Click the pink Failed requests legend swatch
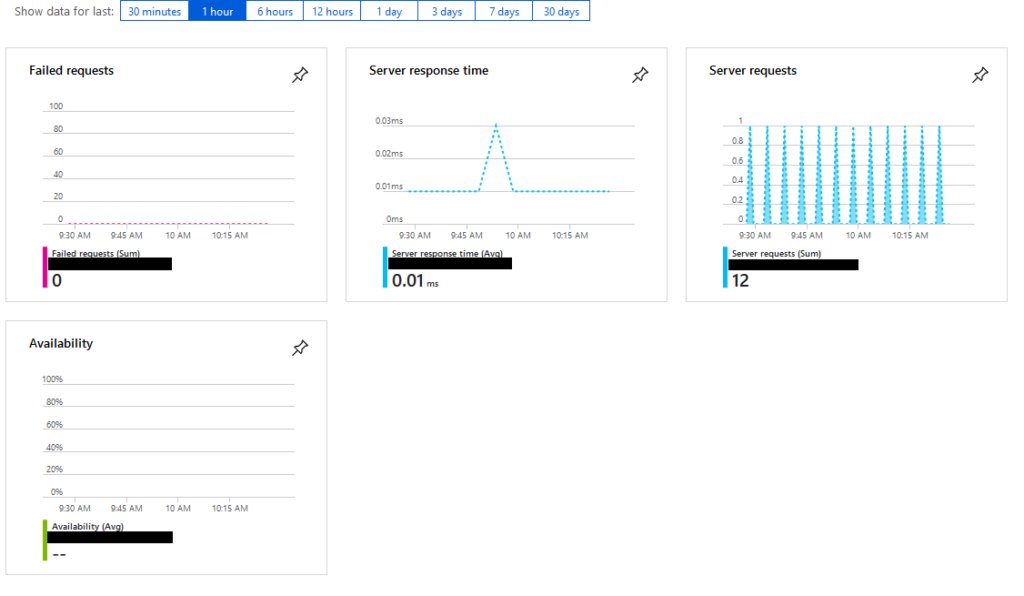This screenshot has width=1024, height=596. pos(45,267)
